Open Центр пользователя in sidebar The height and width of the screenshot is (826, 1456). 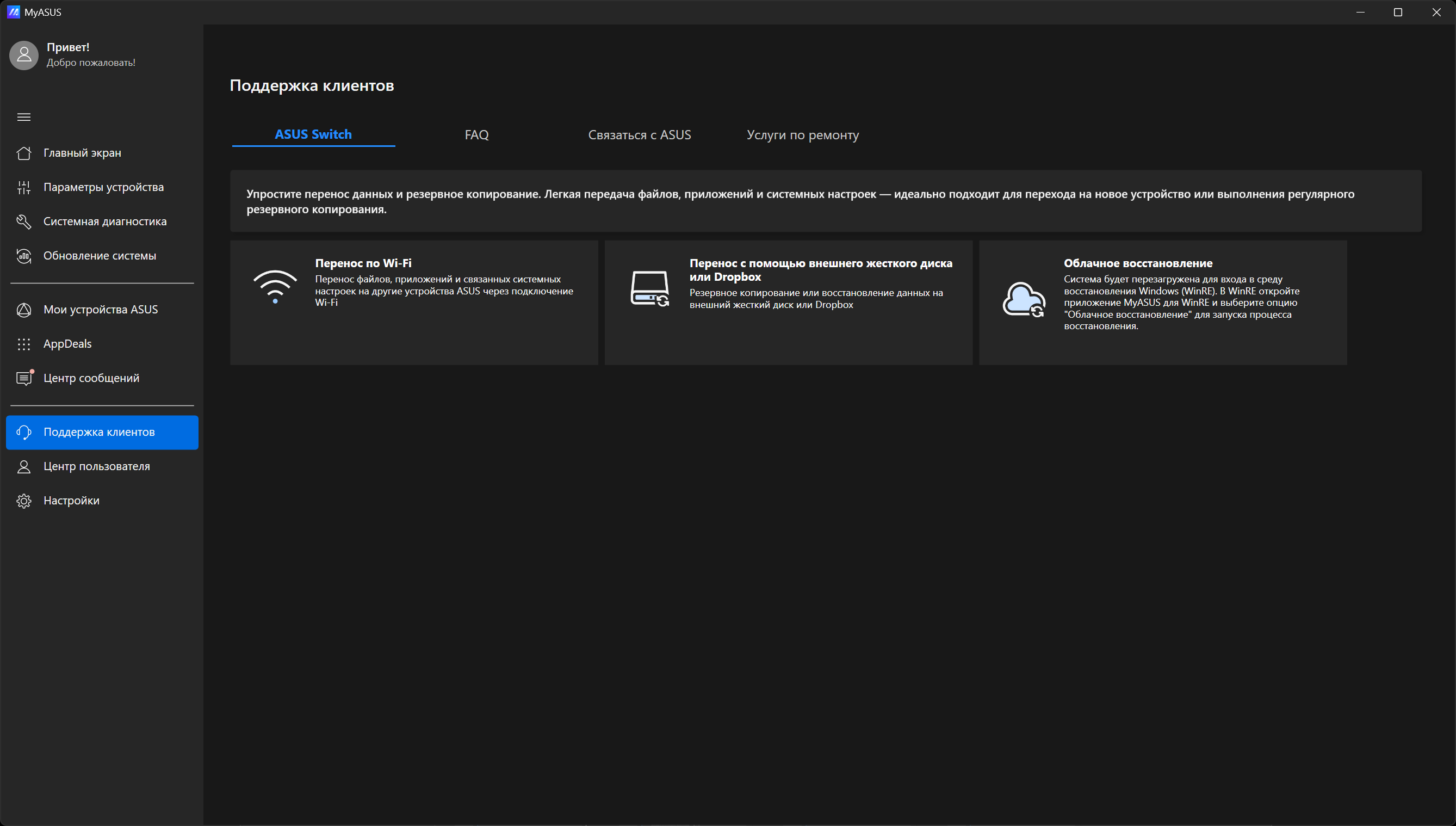pyautogui.click(x=102, y=466)
